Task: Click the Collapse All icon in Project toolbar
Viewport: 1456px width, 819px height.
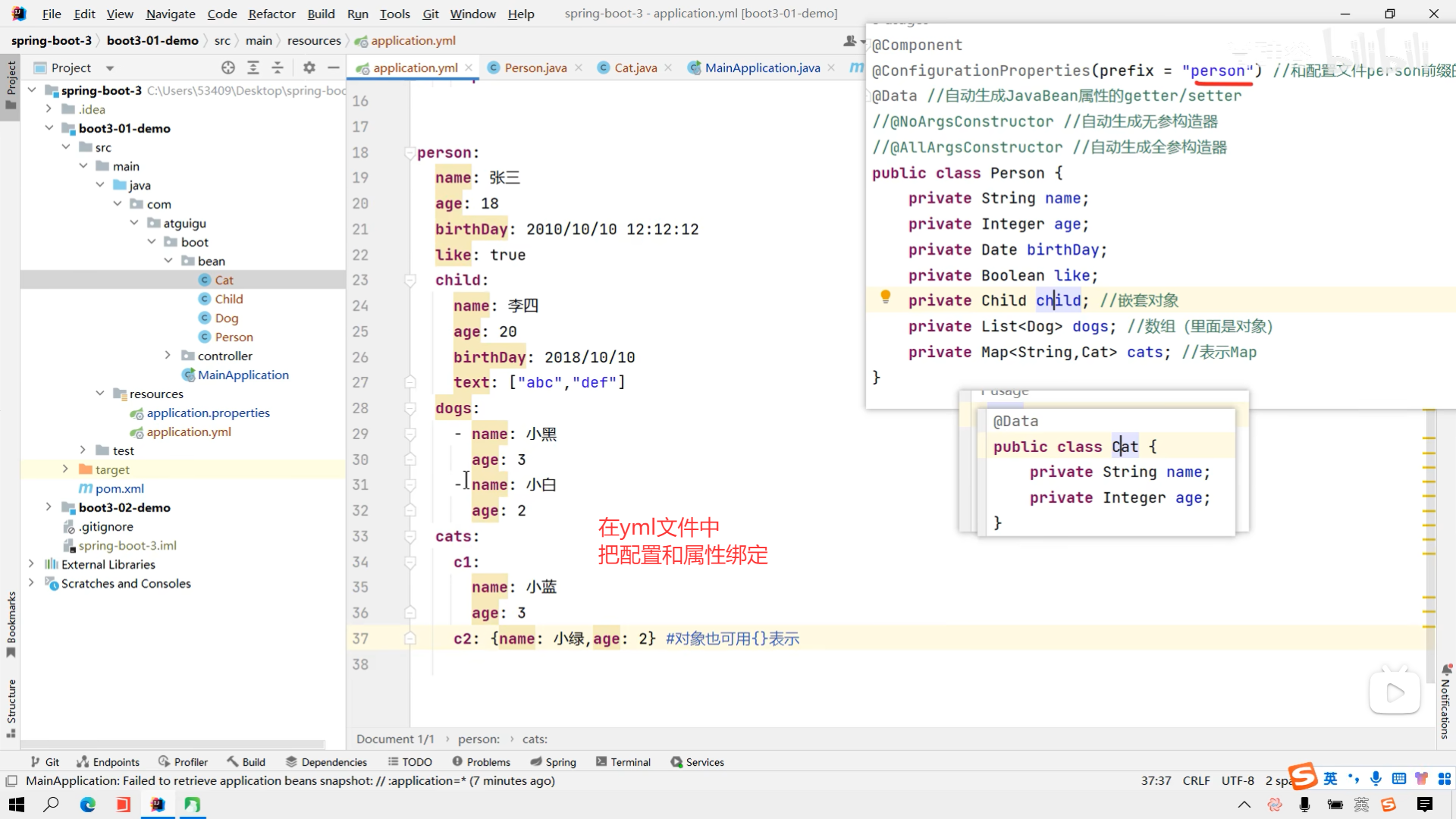Action: [x=278, y=67]
